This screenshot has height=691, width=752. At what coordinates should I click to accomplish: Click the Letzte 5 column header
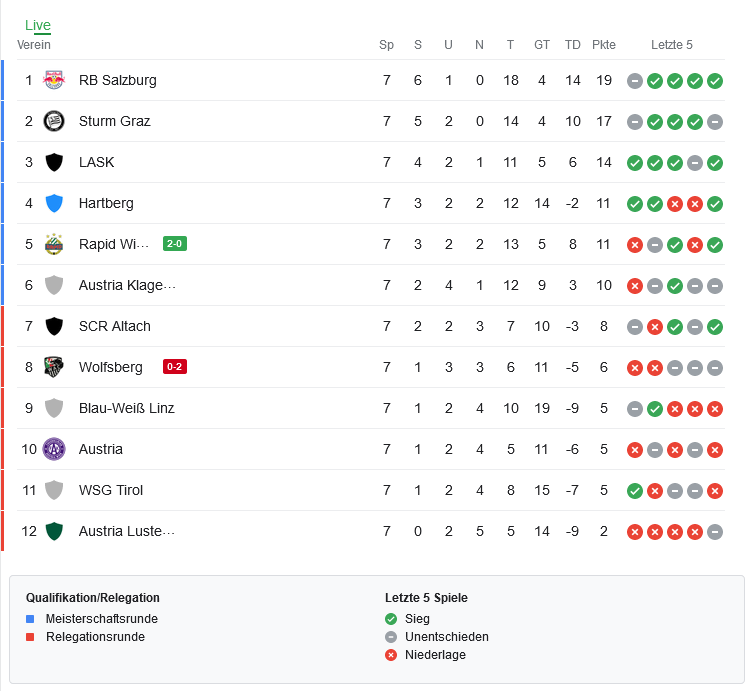click(x=671, y=45)
